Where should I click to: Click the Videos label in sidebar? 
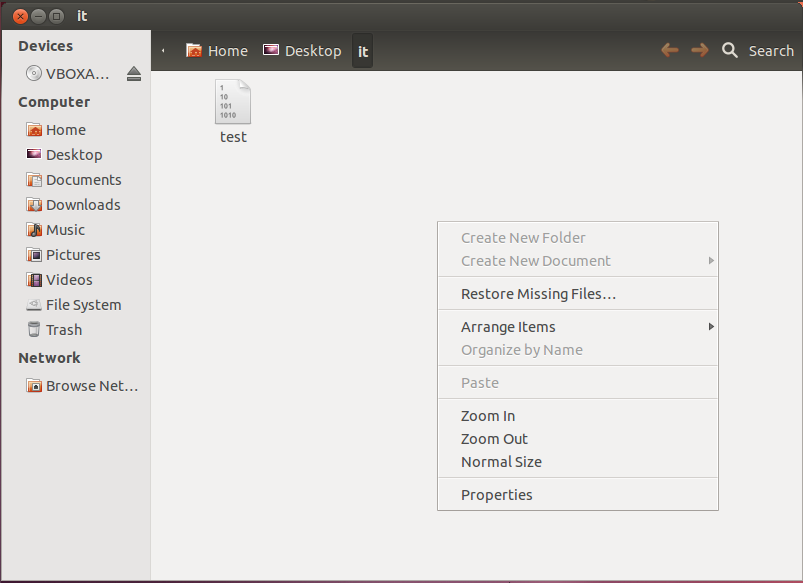69,280
